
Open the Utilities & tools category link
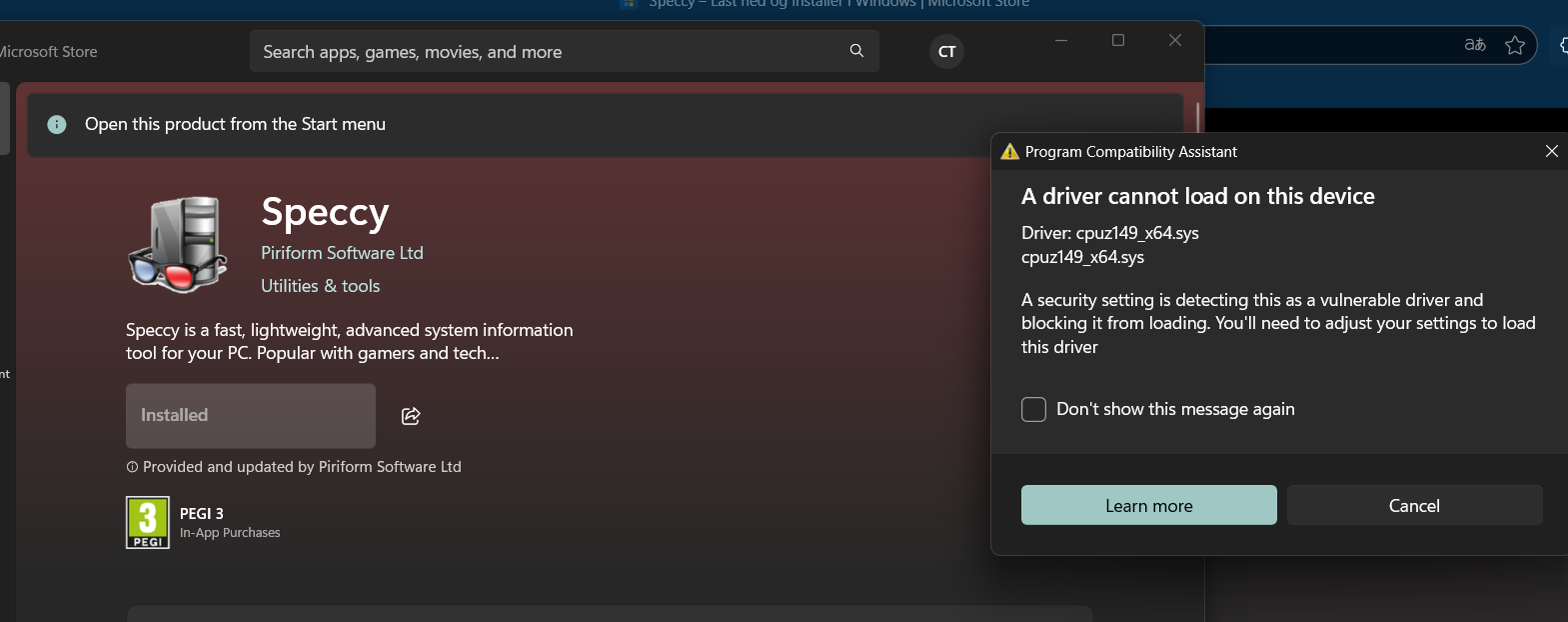click(x=320, y=286)
